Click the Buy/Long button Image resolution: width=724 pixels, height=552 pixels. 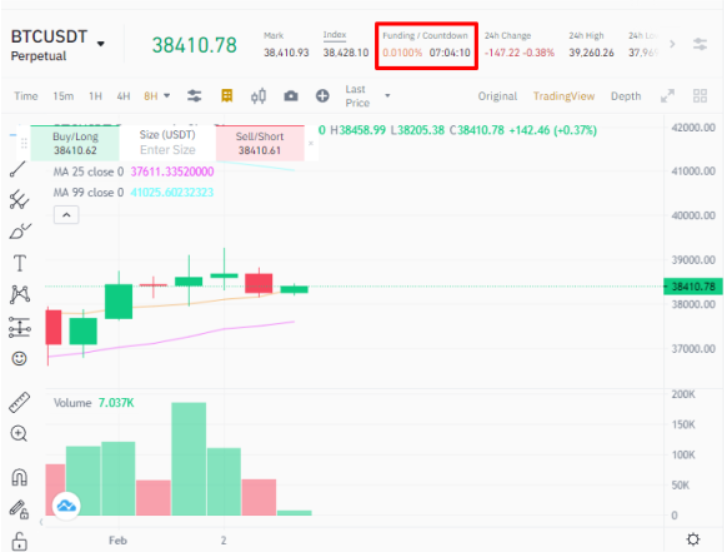[75, 143]
